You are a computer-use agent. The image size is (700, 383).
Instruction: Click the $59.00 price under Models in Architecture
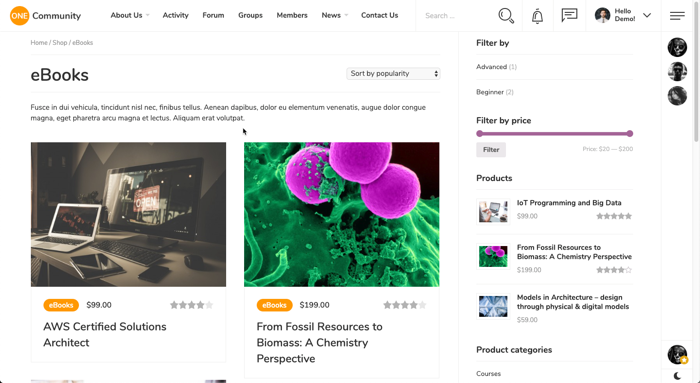click(x=527, y=320)
